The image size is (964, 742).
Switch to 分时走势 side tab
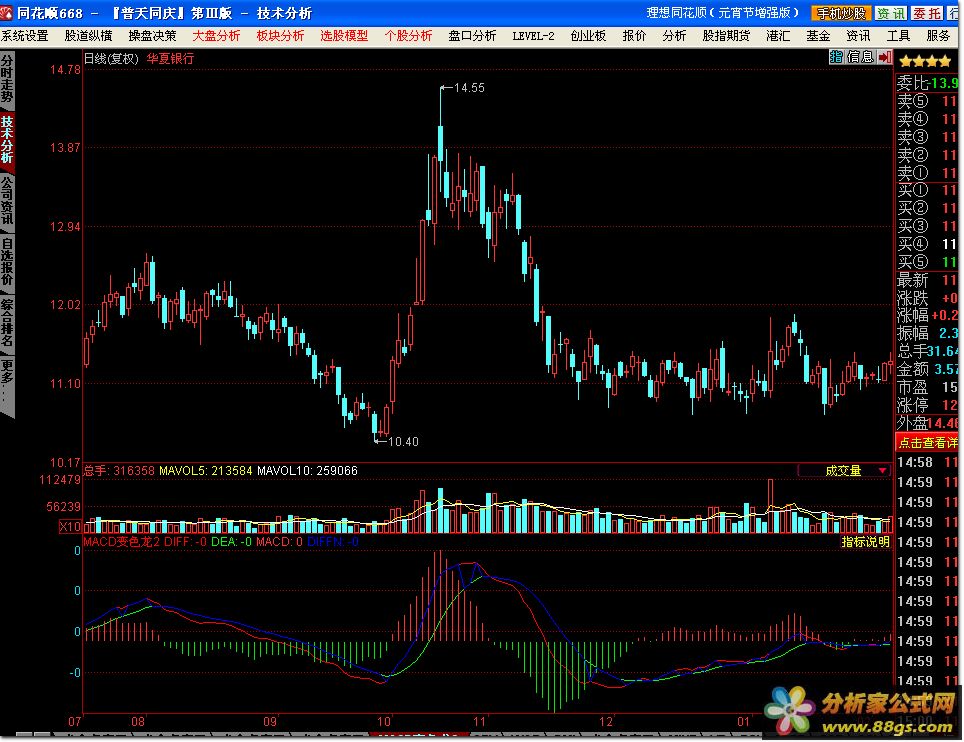(7, 79)
